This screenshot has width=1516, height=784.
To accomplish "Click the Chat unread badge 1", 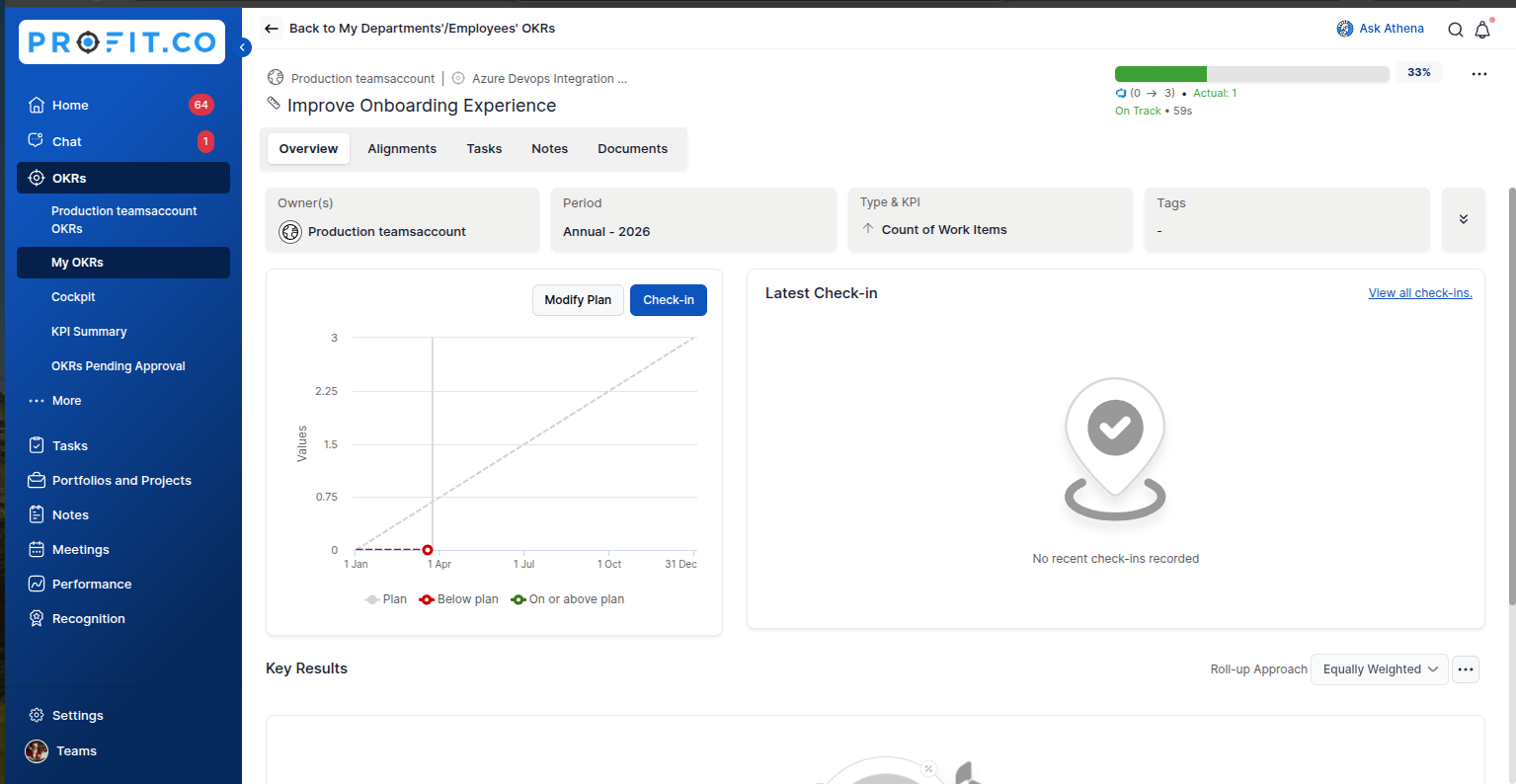I will (205, 141).
